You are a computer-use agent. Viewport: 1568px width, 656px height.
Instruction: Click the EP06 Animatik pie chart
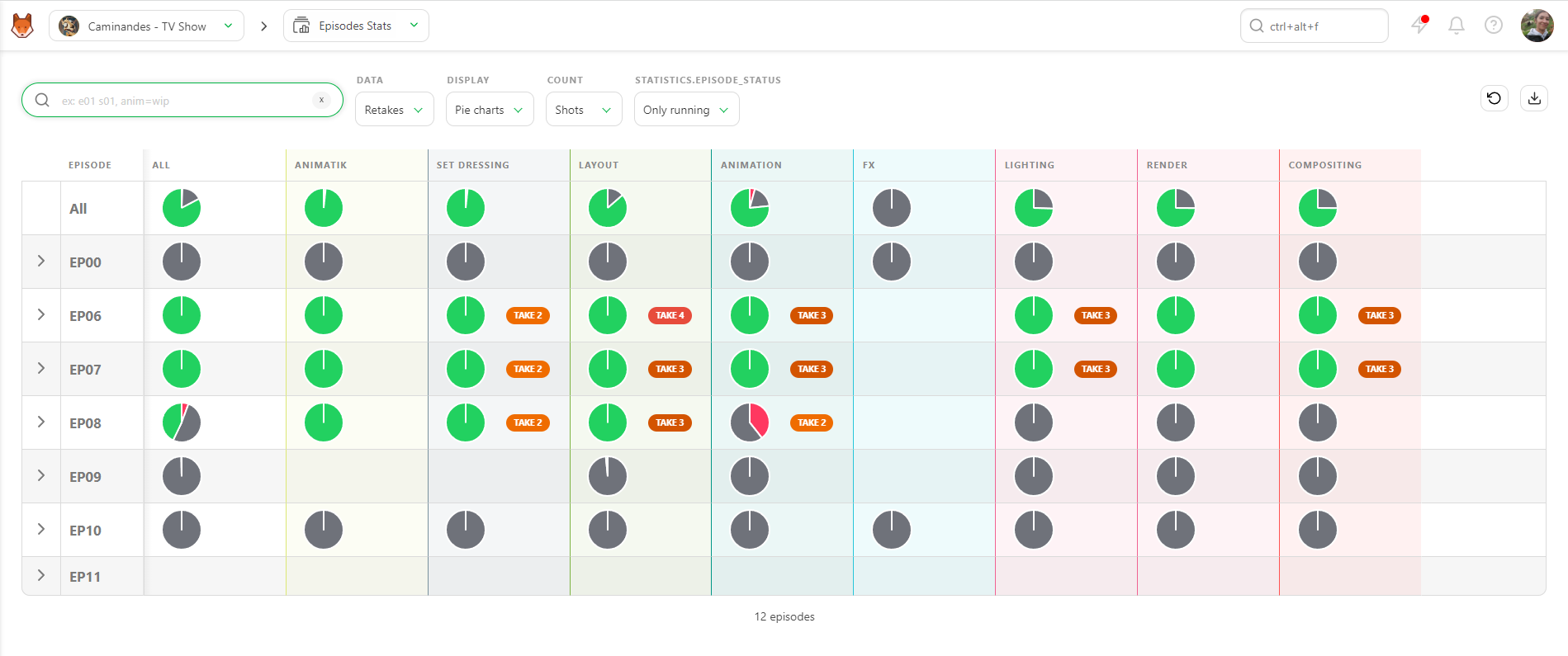point(324,315)
